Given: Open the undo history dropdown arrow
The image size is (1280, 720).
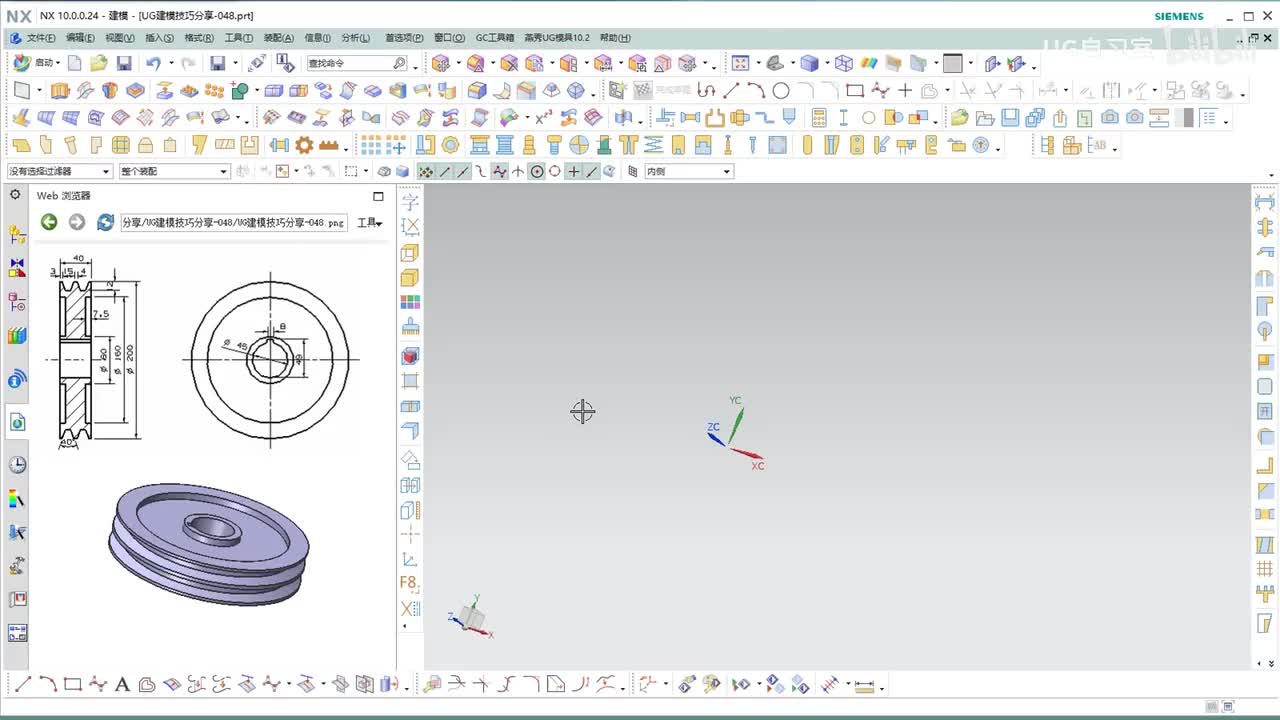Looking at the screenshot, I should [169, 63].
